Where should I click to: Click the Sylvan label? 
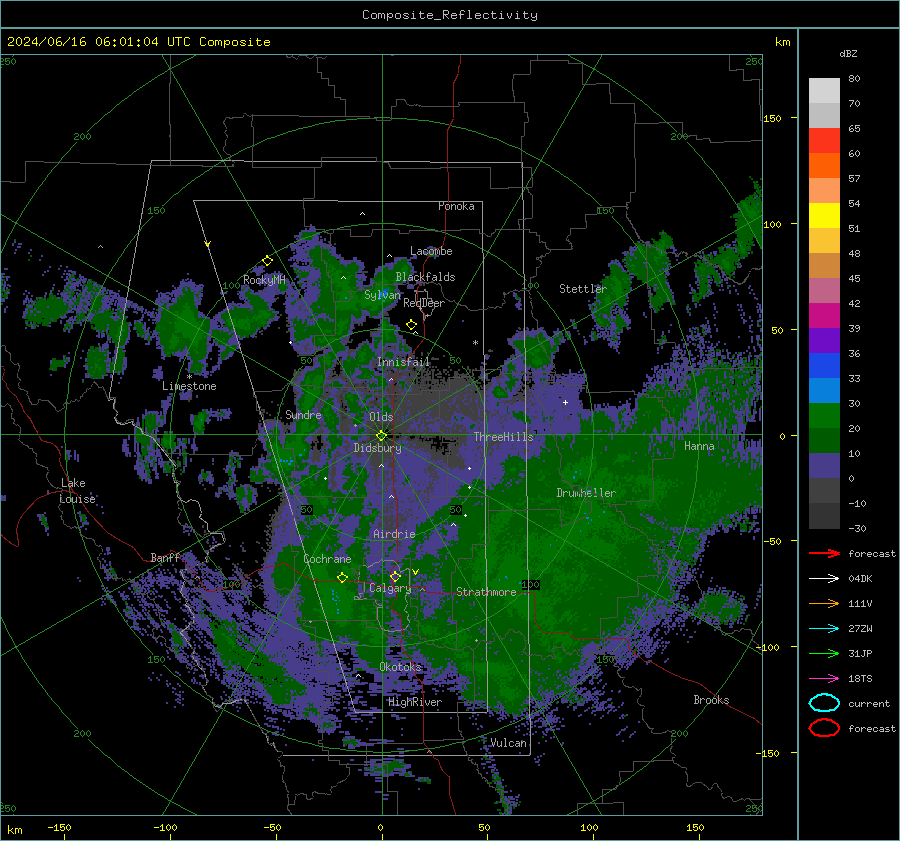382,295
